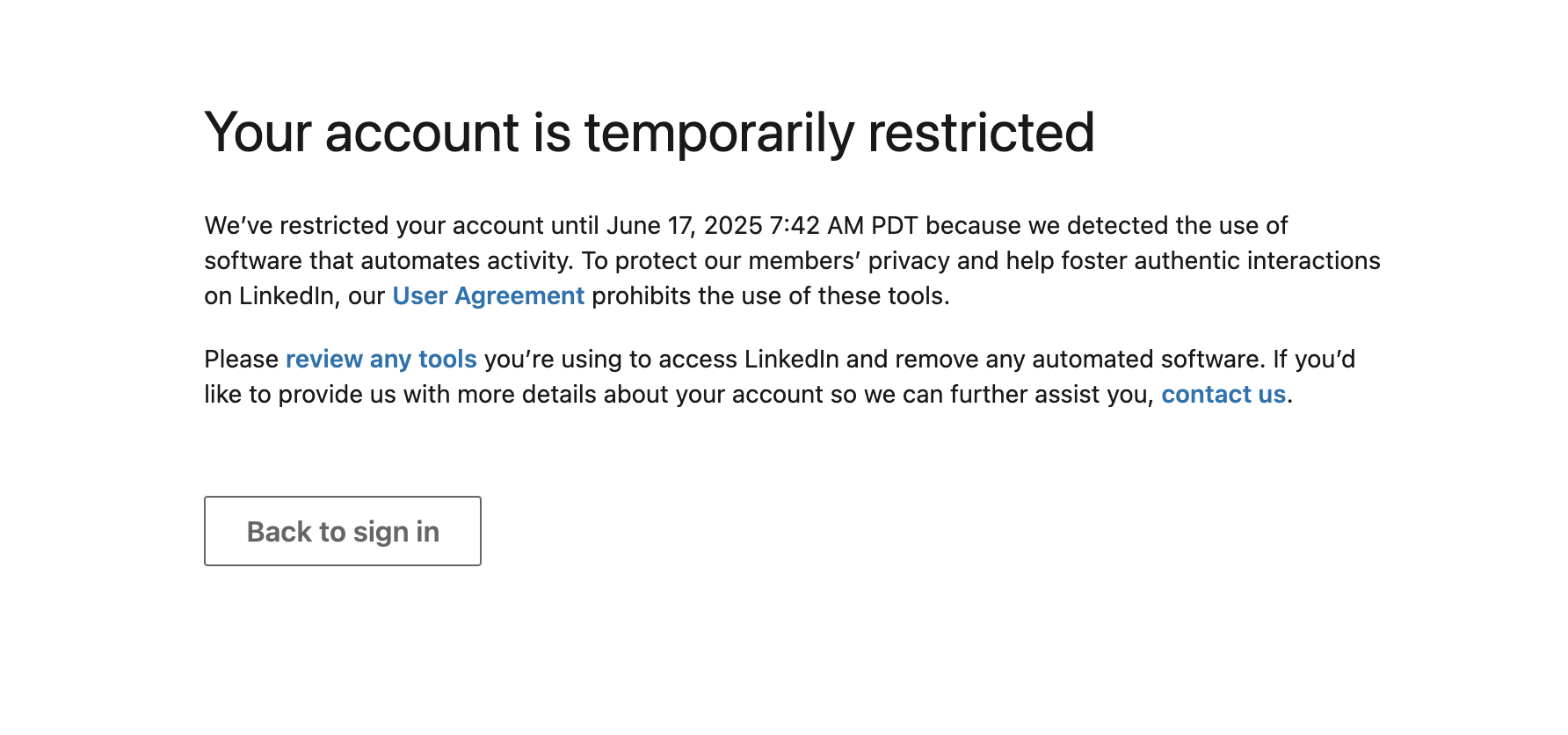Screen dimensions: 1568x735
Task: Open the contact us link
Action: 1223,395
